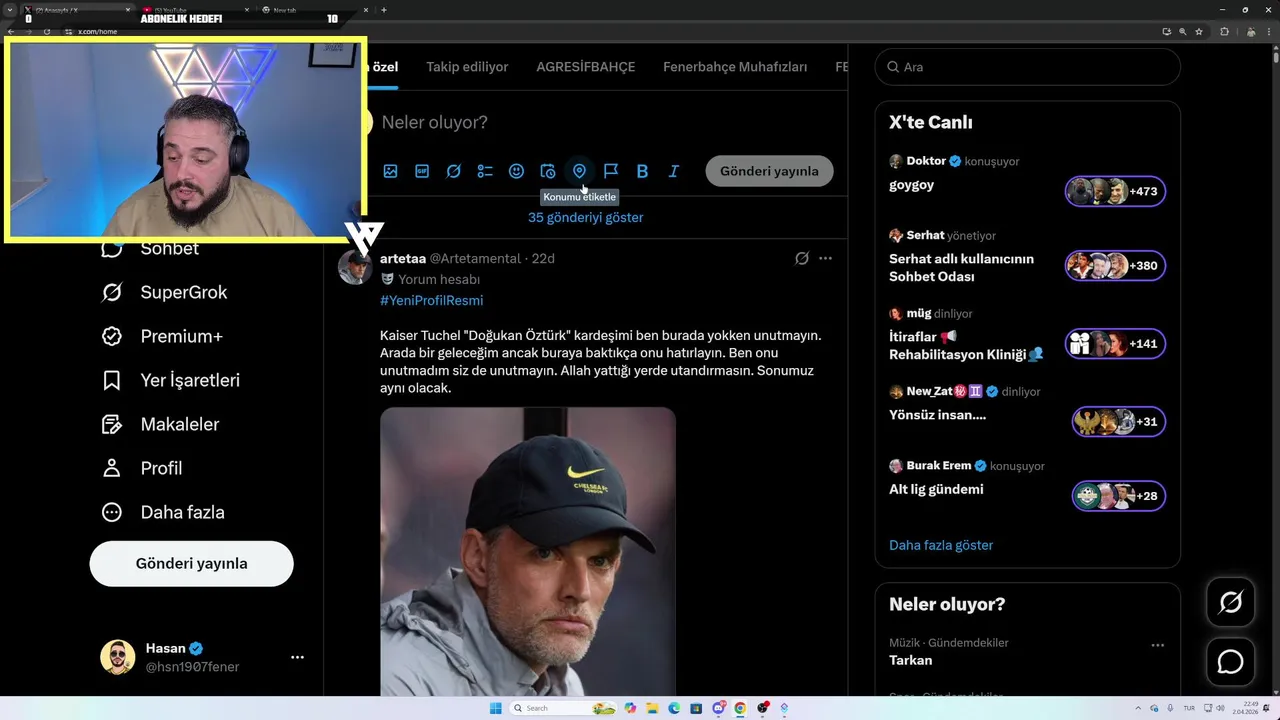The image size is (1280, 720).
Task: Click the Ara search box
Action: pos(1028,67)
